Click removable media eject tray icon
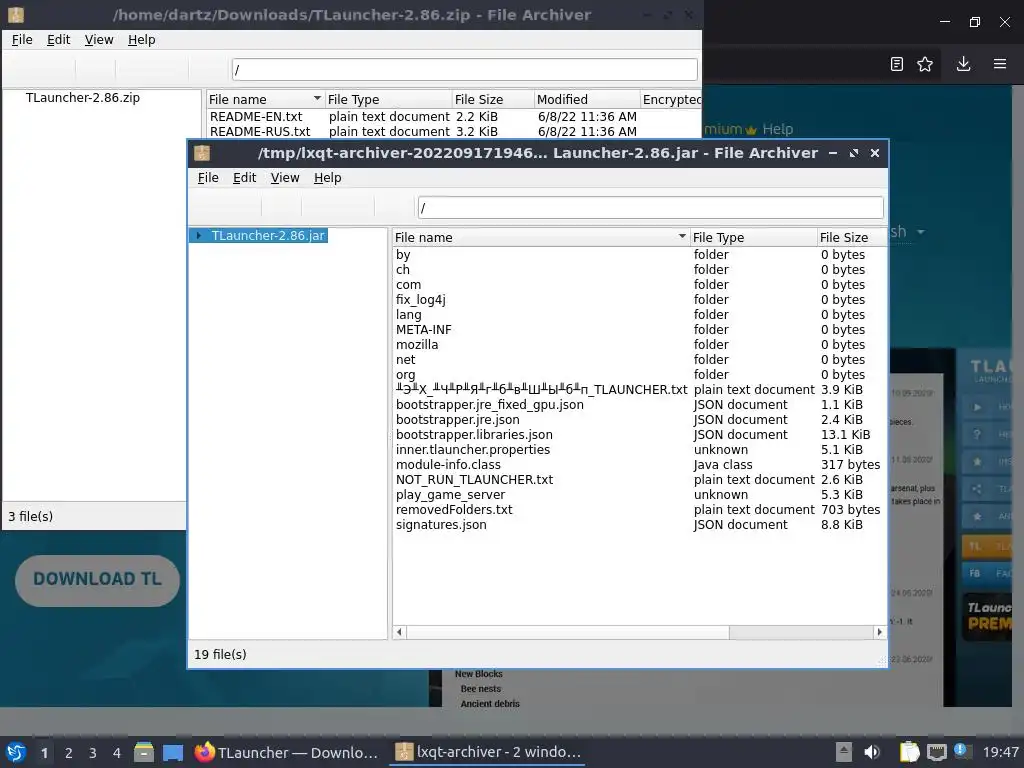This screenshot has width=1024, height=768. point(844,752)
